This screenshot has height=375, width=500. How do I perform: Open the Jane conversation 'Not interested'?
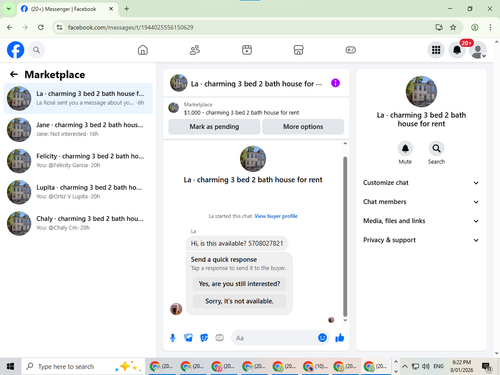point(78,129)
